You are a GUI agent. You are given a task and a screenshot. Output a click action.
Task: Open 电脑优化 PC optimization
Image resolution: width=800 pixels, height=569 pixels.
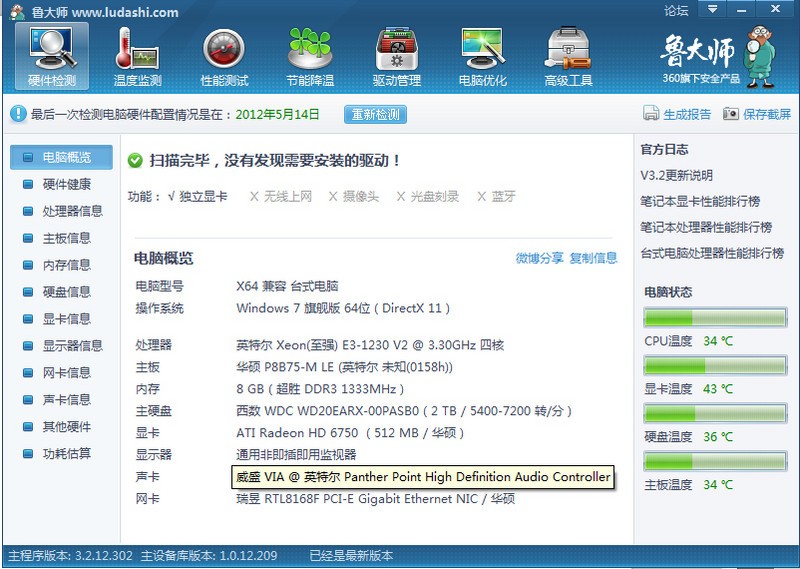pos(483,57)
